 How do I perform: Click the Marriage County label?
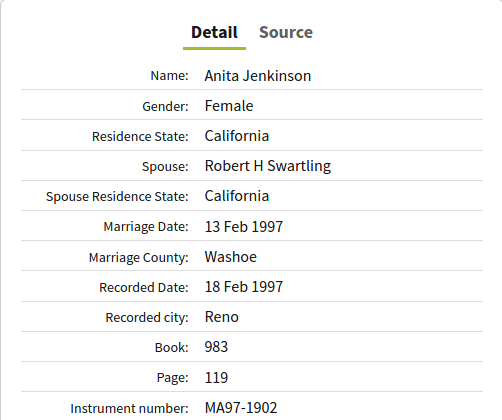pyautogui.click(x=139, y=257)
